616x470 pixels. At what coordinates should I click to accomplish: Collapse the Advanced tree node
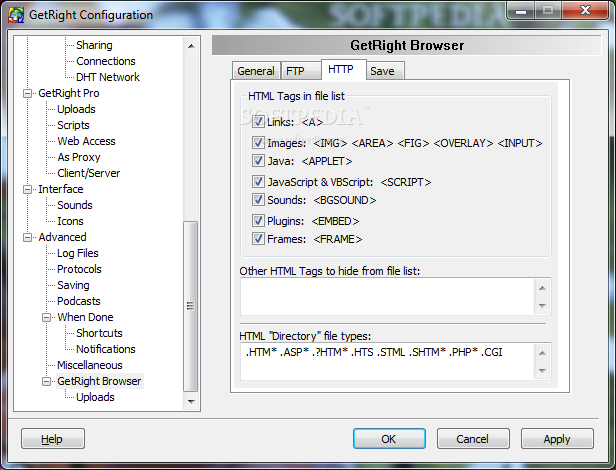click(28, 237)
